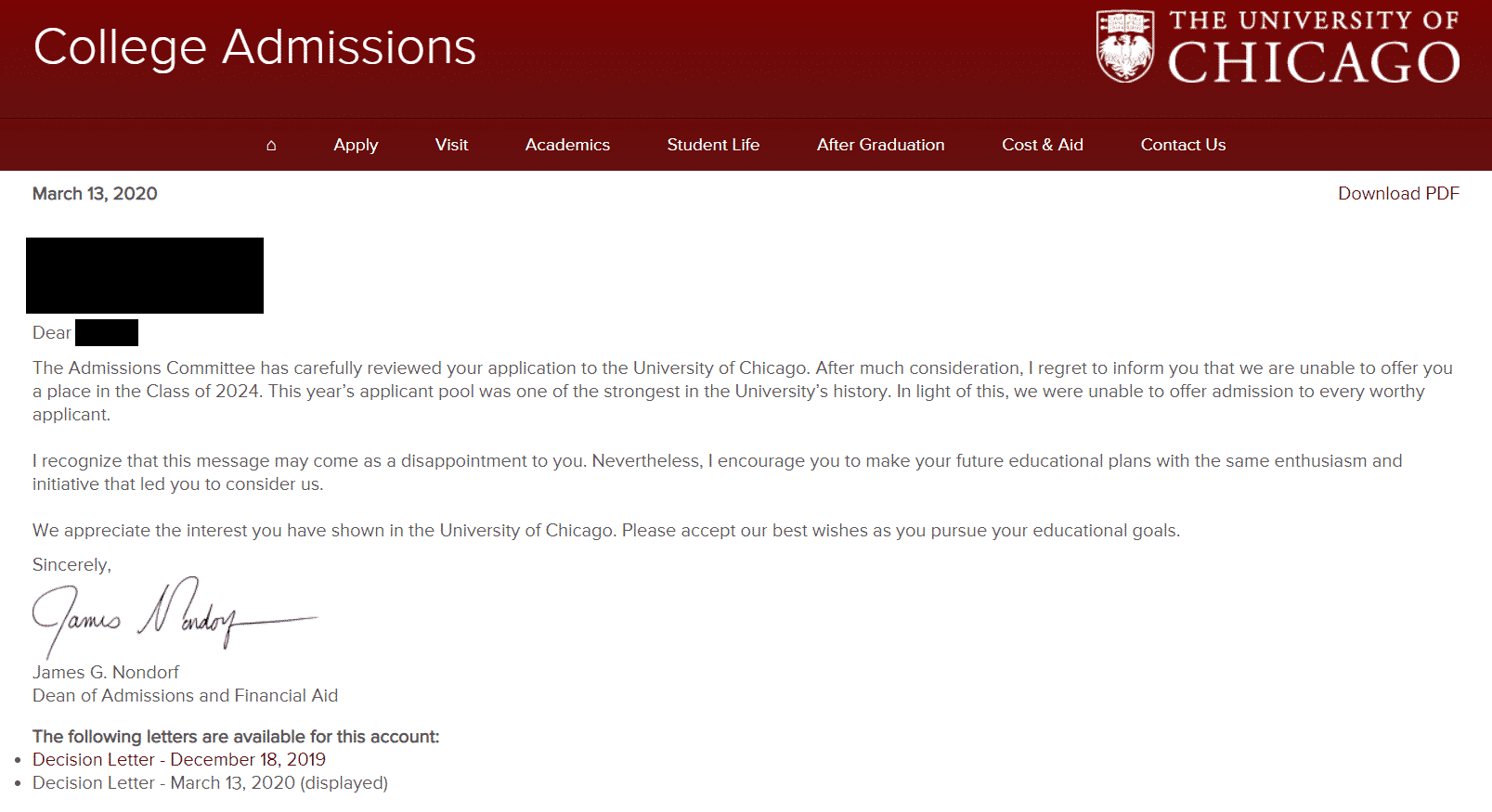Click the redacted address block
The height and width of the screenshot is (812, 1492).
tap(145, 276)
